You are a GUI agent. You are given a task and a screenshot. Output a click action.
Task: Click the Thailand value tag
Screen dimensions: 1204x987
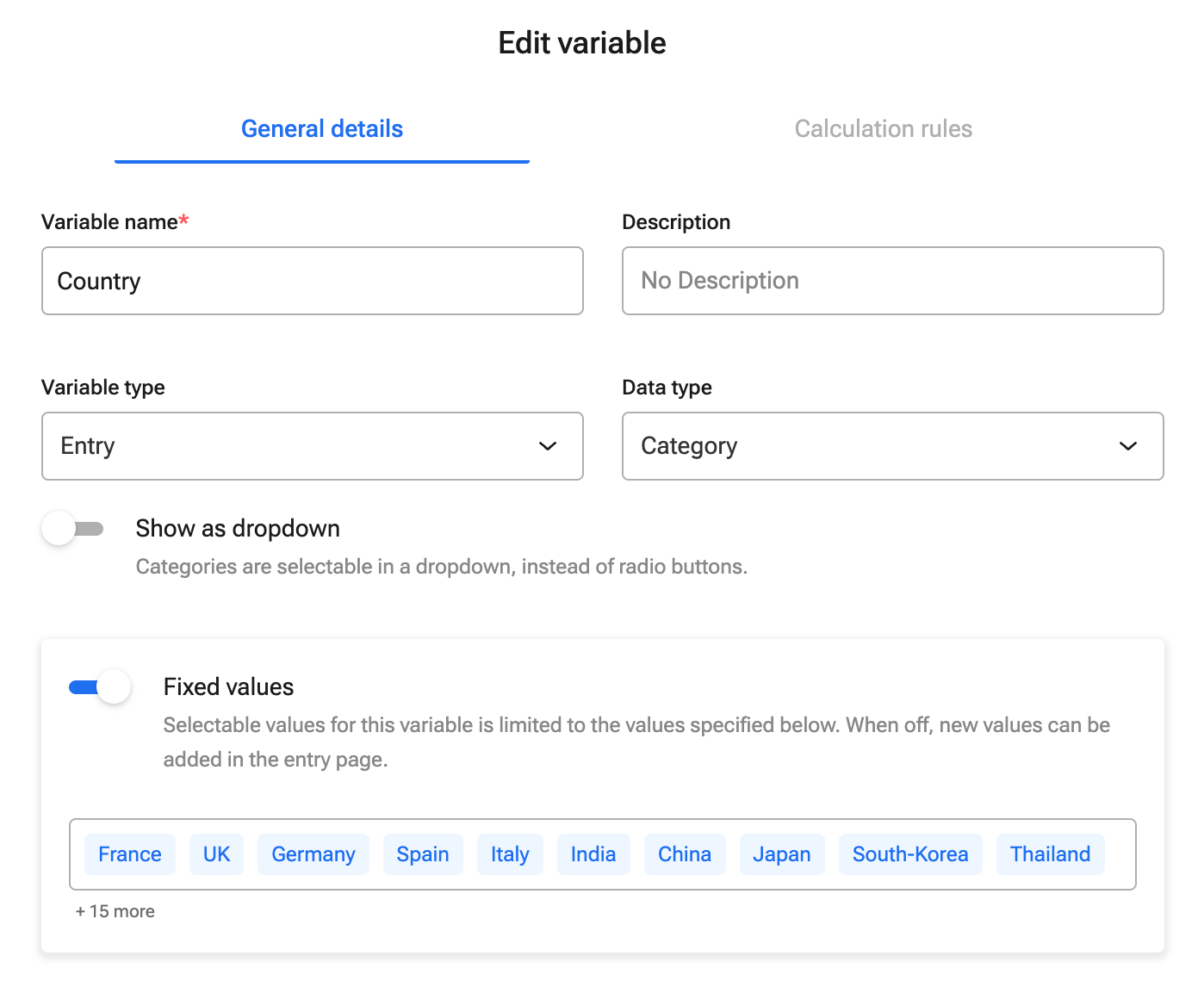1050,854
